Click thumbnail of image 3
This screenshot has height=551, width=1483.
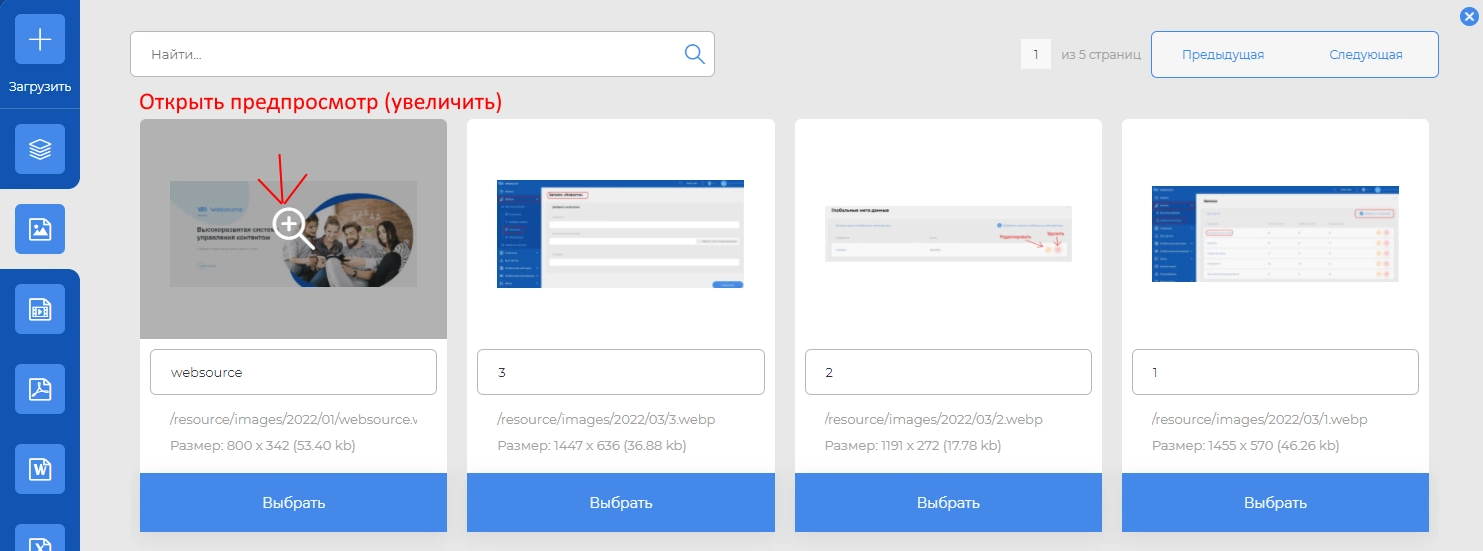pos(620,234)
